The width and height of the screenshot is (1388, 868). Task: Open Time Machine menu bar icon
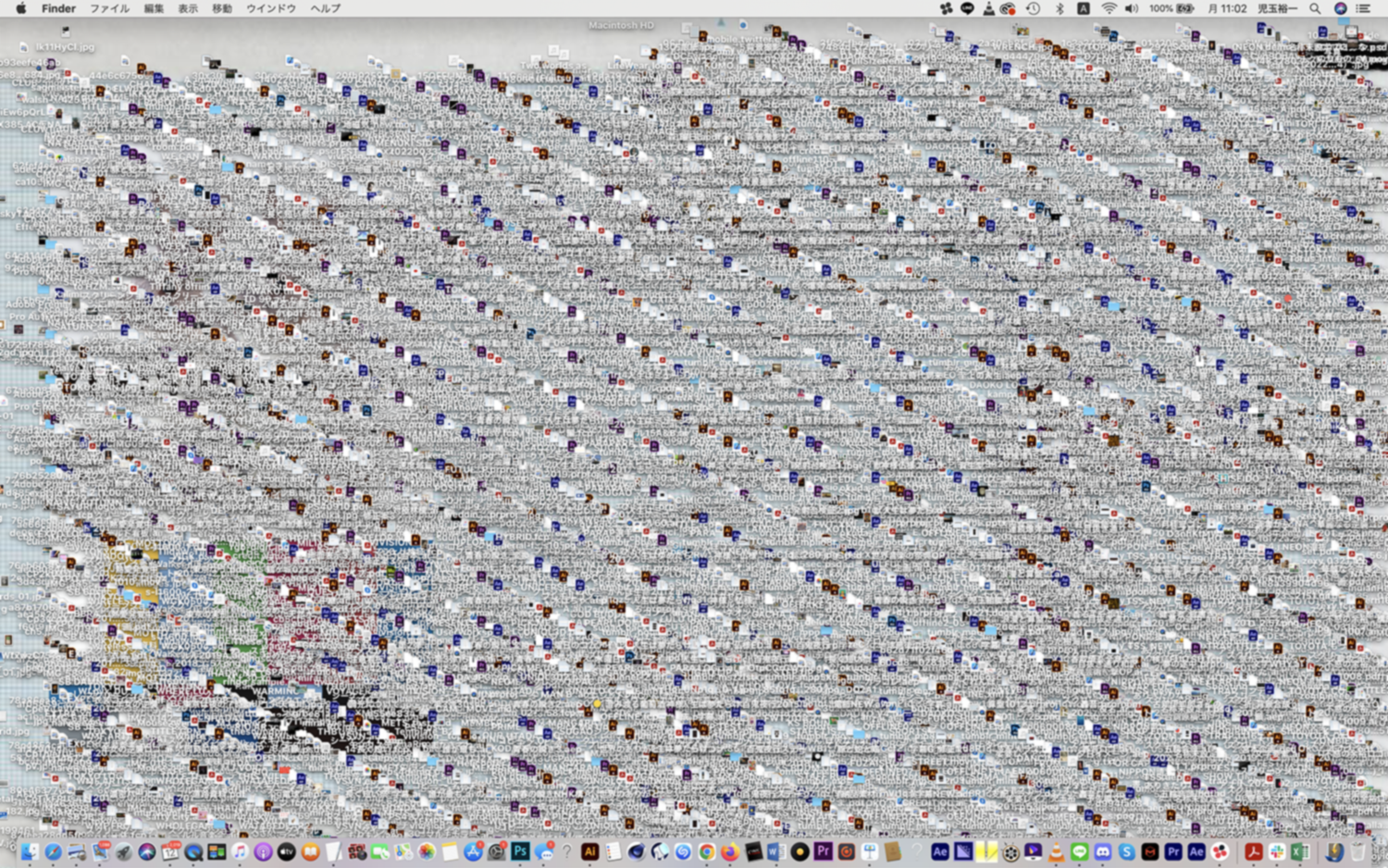[1034, 8]
